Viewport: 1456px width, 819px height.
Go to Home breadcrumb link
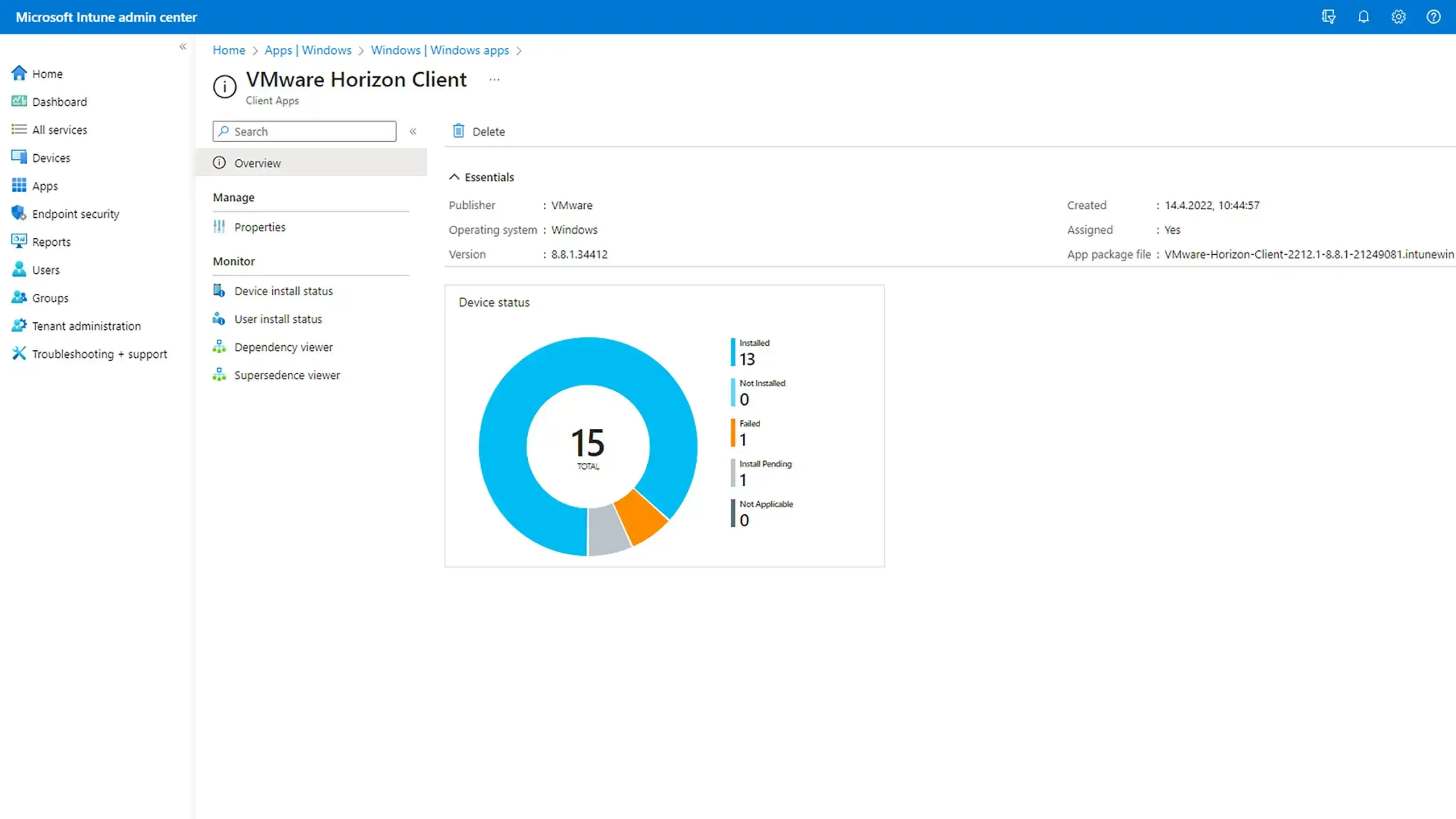(x=229, y=50)
